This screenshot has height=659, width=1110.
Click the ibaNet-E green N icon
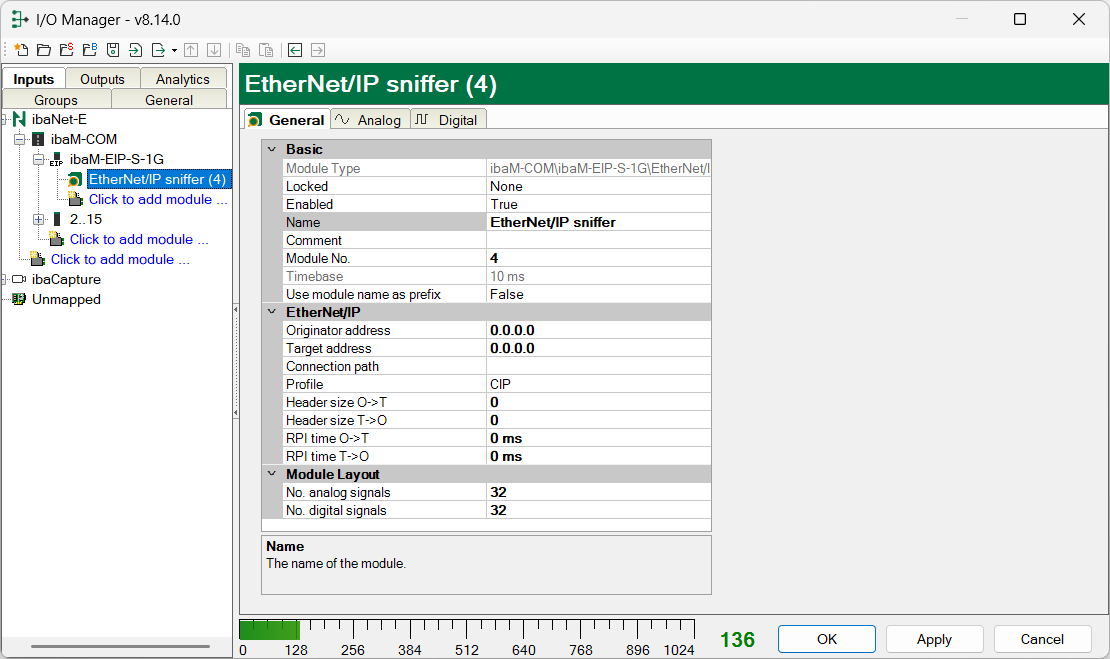[20, 120]
